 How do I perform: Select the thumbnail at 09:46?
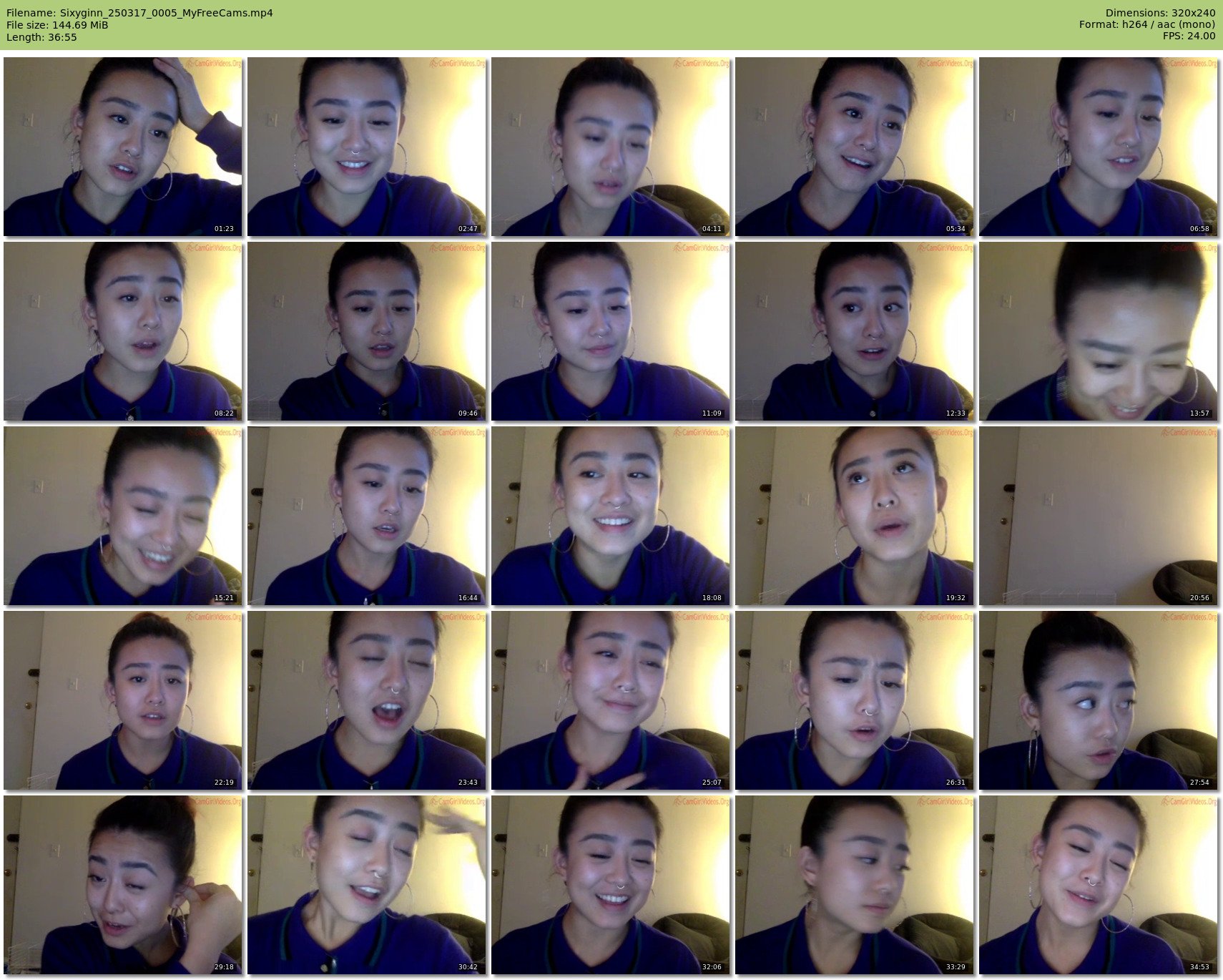[x=366, y=331]
